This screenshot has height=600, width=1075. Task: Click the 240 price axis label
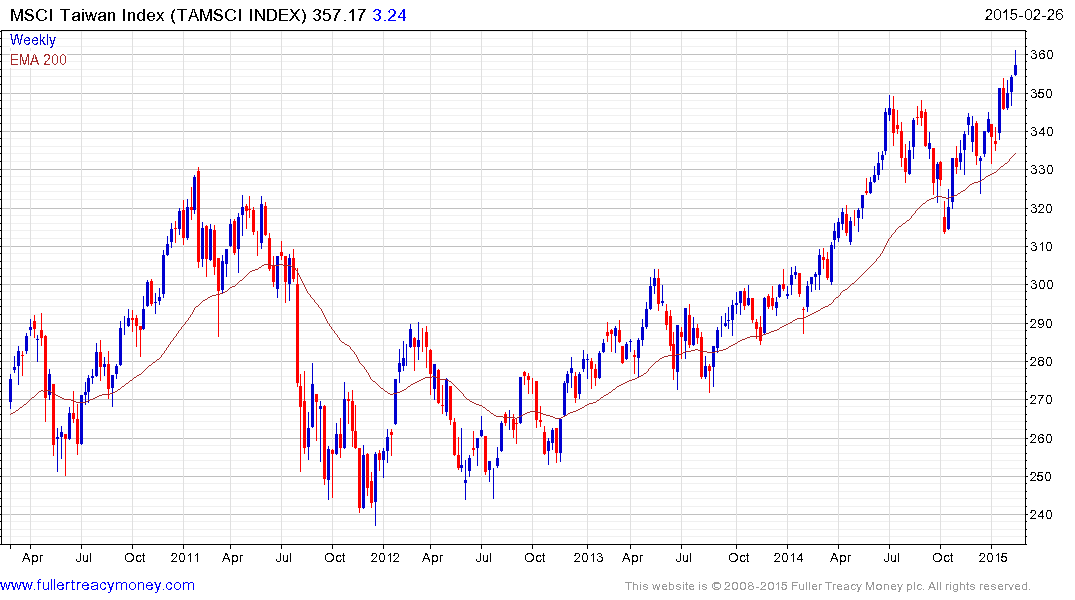pos(1042,515)
